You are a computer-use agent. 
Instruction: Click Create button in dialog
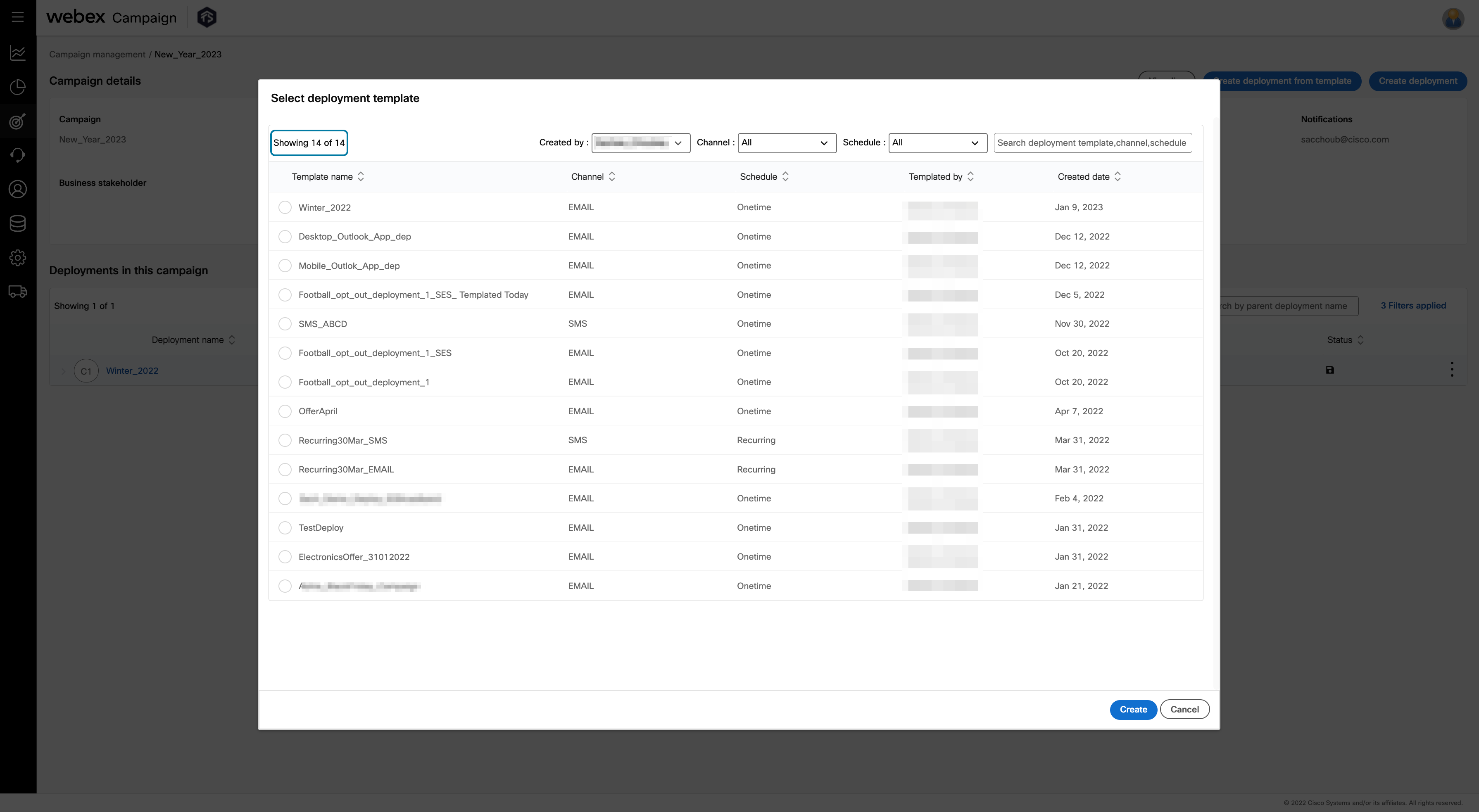click(x=1133, y=709)
